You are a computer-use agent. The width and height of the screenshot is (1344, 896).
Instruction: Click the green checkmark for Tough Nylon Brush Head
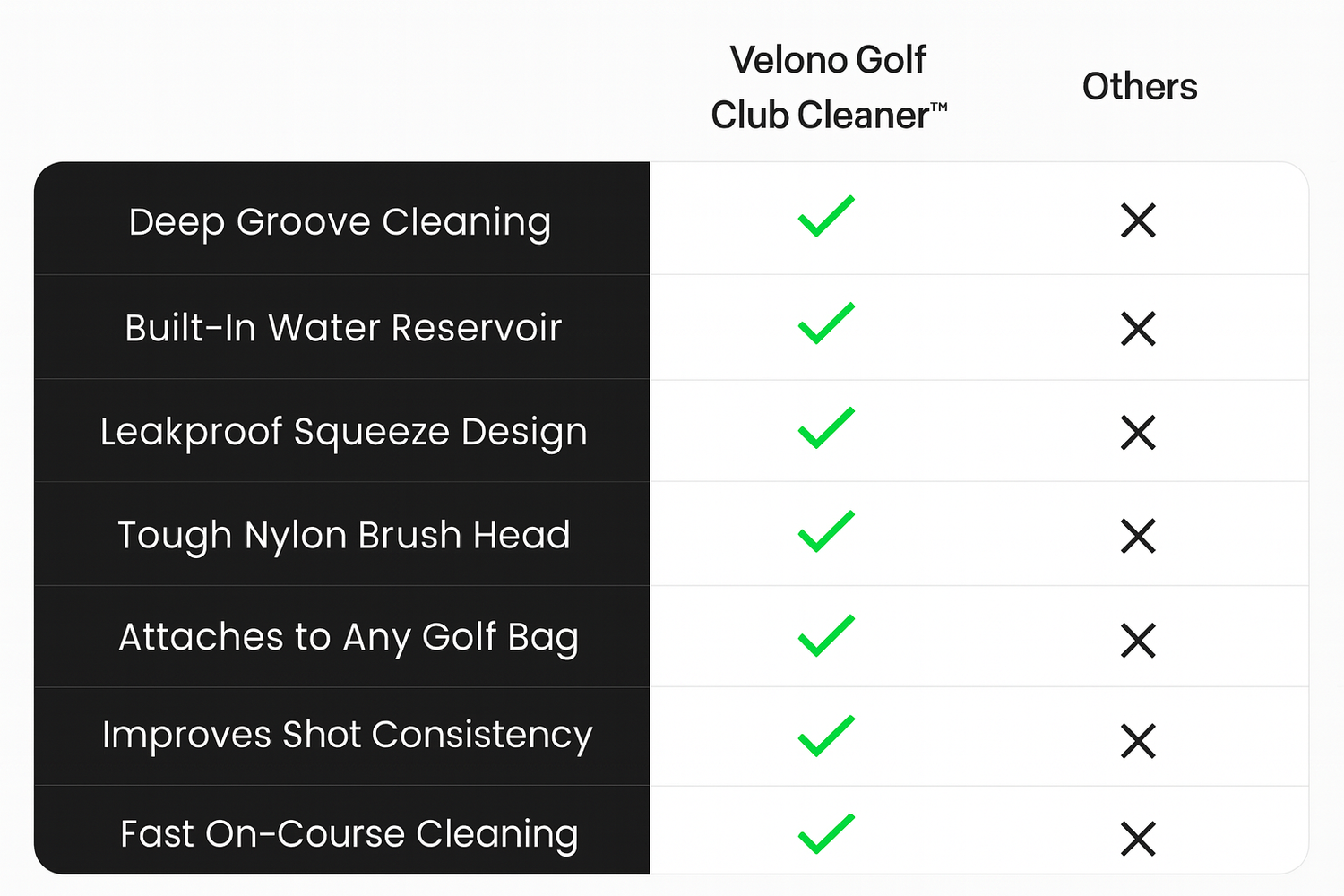[x=825, y=532]
